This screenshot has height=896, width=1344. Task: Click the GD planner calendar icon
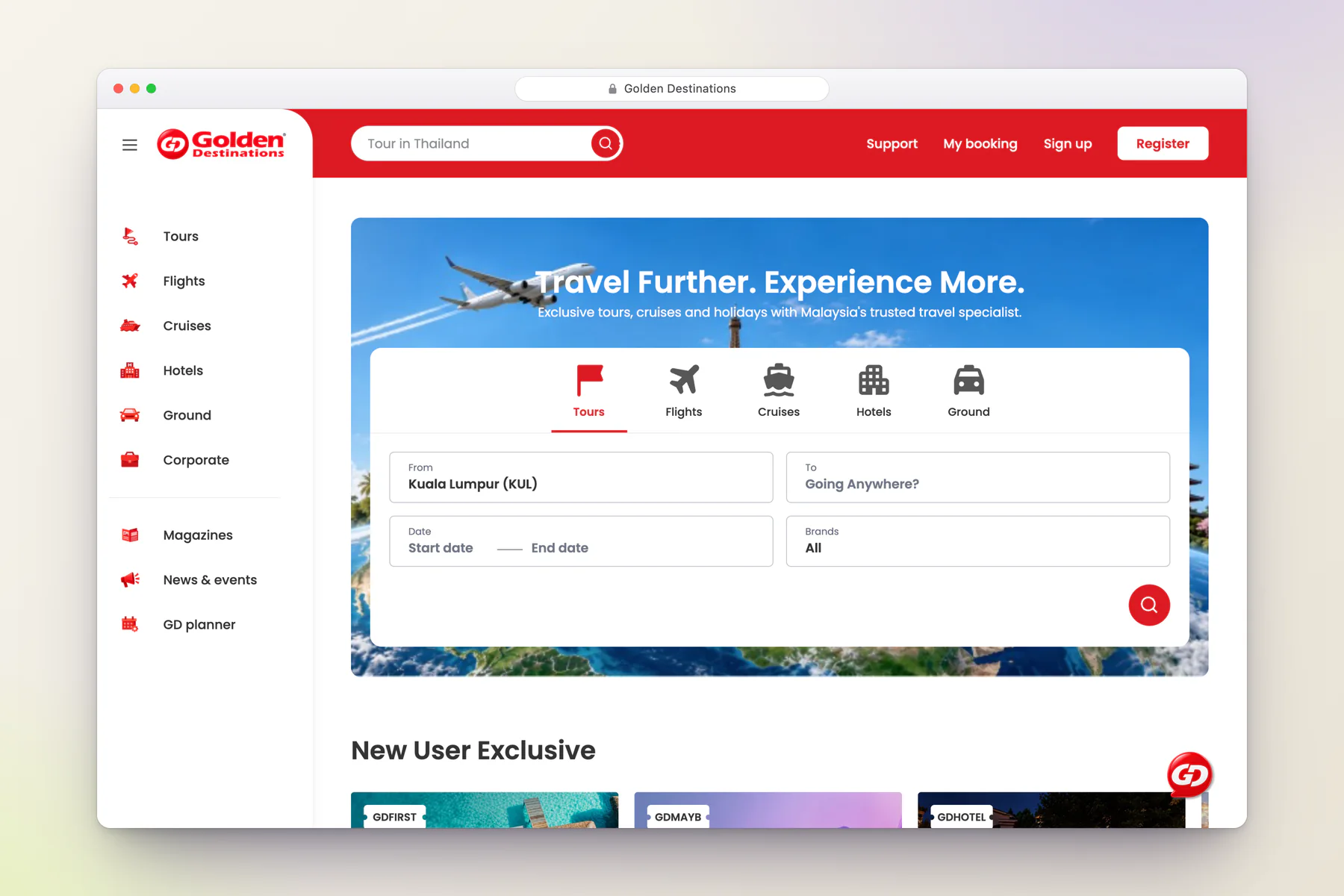click(130, 624)
